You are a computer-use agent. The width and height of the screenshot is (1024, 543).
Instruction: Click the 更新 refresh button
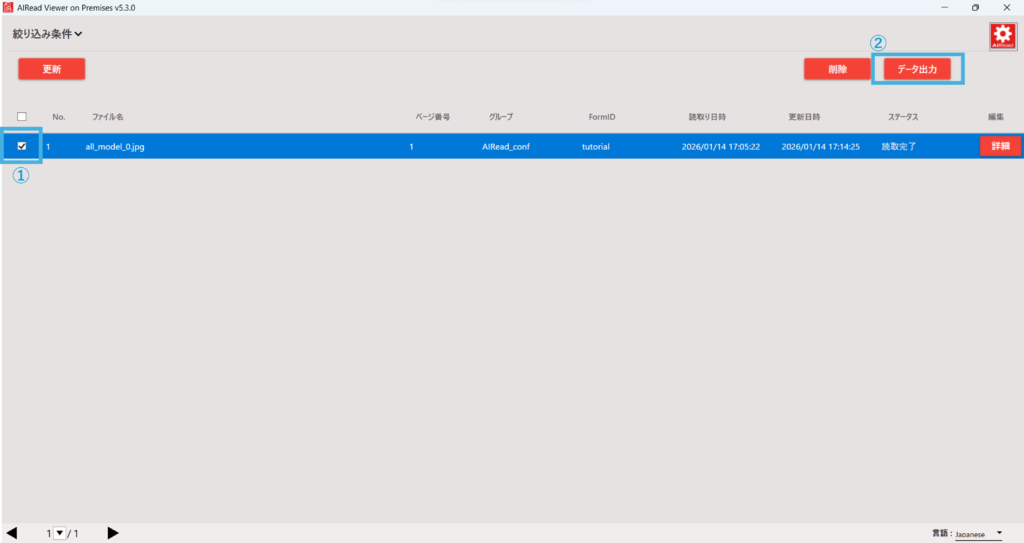tap(51, 69)
